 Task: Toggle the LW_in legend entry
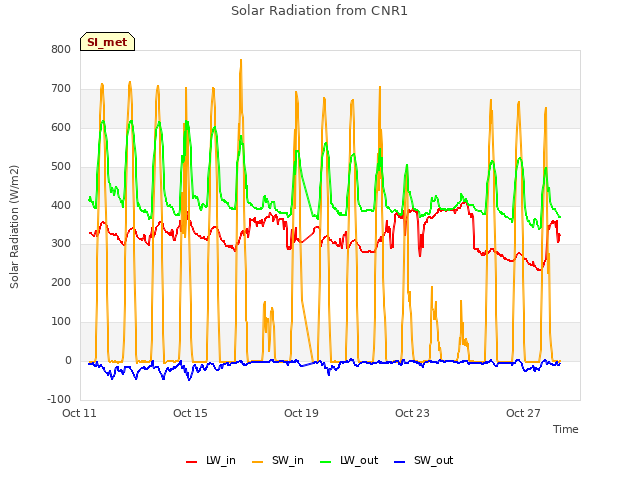pyautogui.click(x=211, y=460)
